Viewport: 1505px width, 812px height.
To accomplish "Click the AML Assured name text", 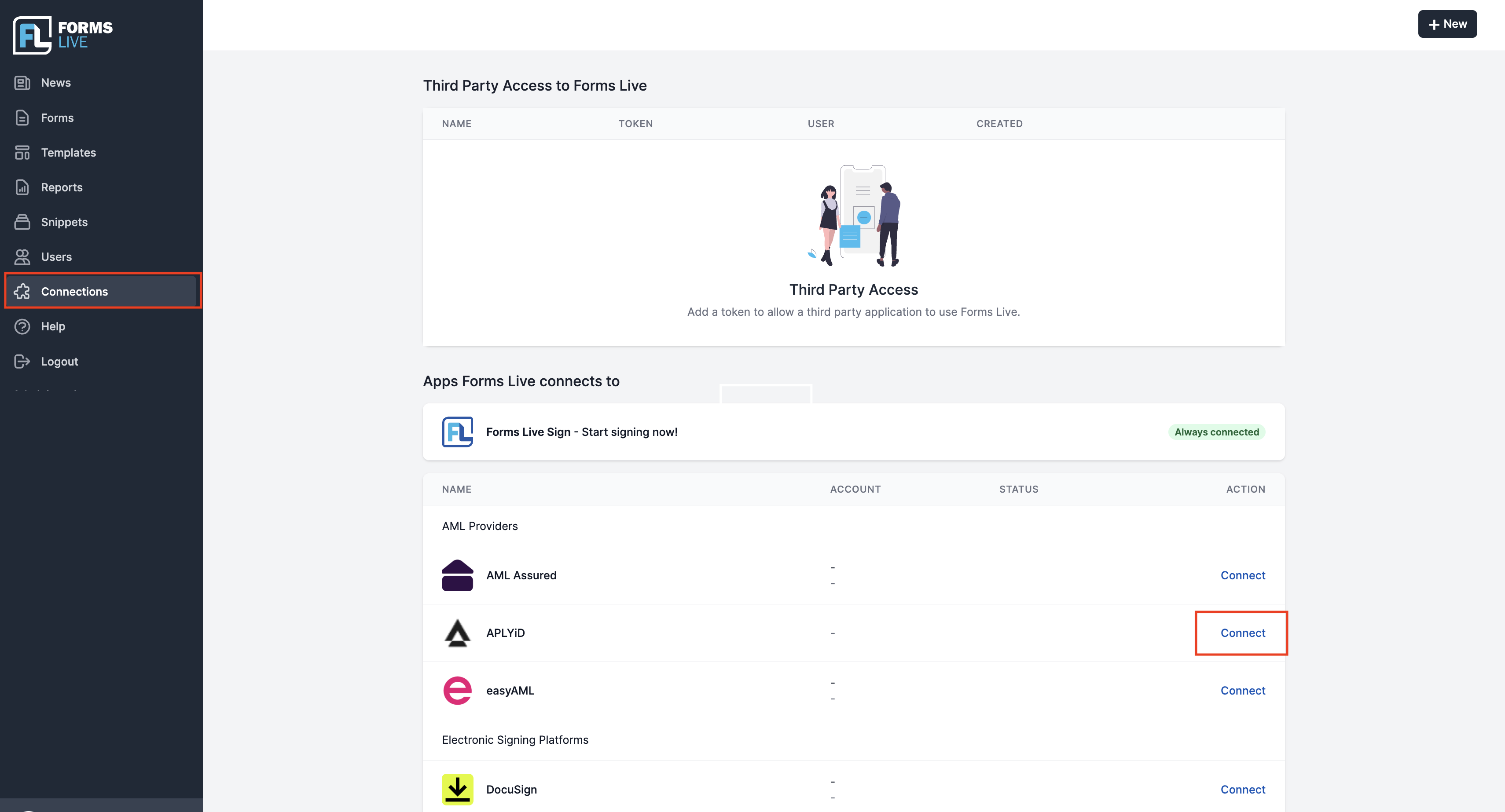I will tap(521, 575).
